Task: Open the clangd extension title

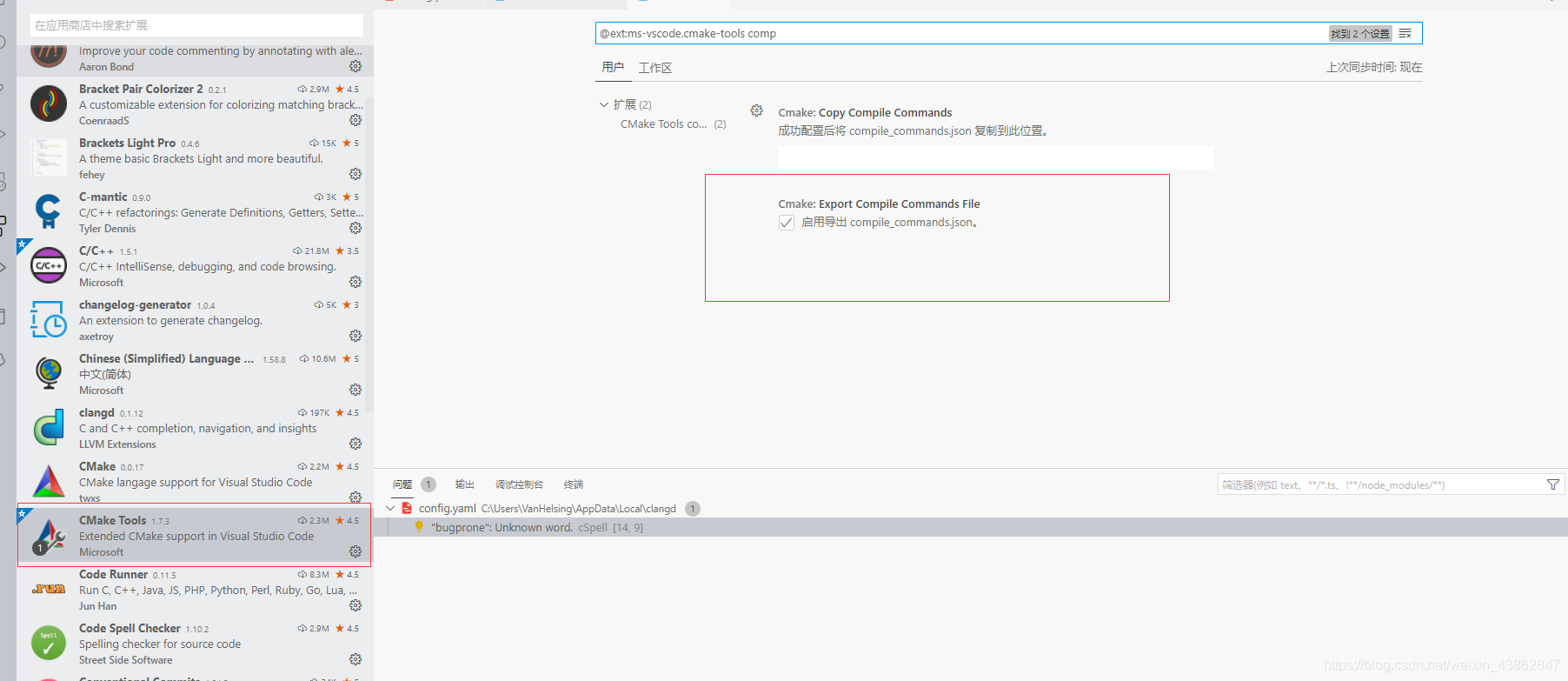Action: pos(96,412)
